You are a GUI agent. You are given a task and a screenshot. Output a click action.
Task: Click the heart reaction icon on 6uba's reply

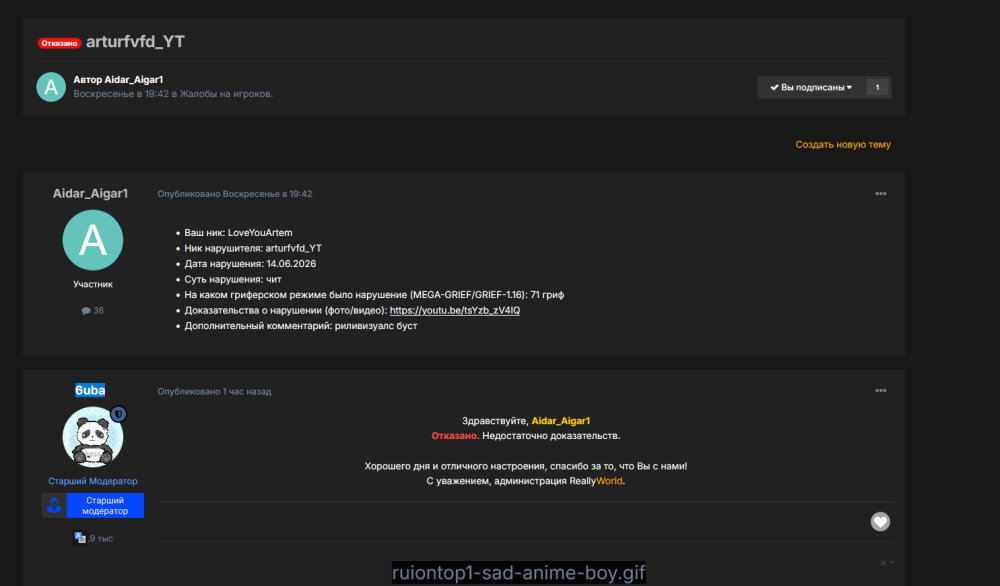point(880,522)
